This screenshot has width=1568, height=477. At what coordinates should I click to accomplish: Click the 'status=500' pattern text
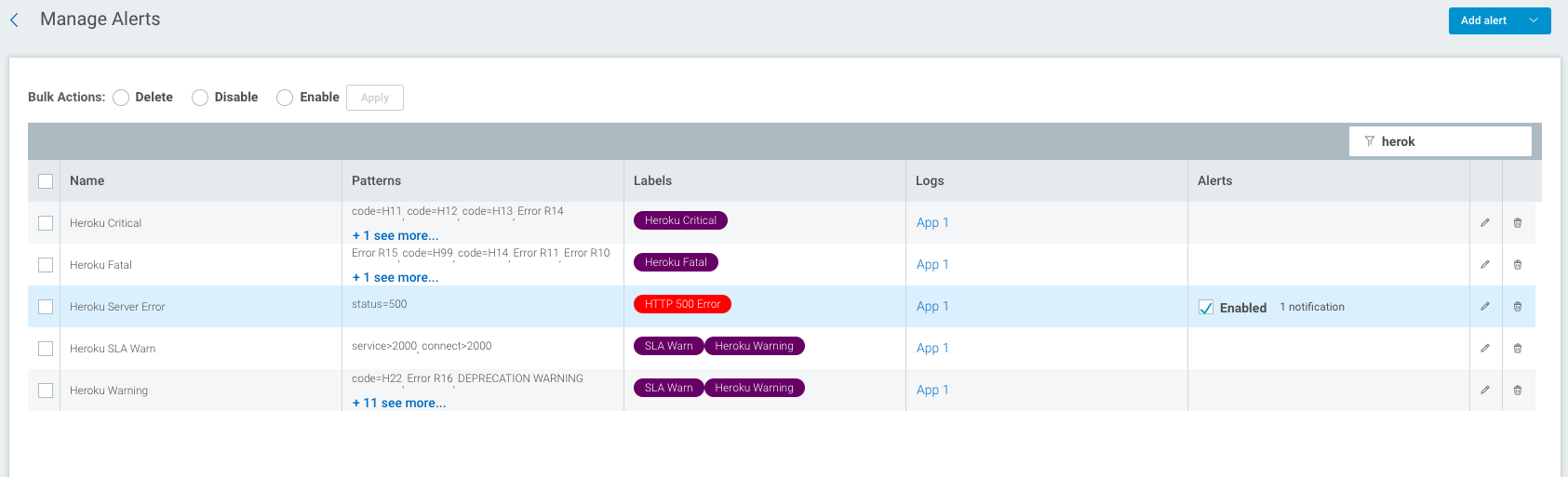pos(379,304)
